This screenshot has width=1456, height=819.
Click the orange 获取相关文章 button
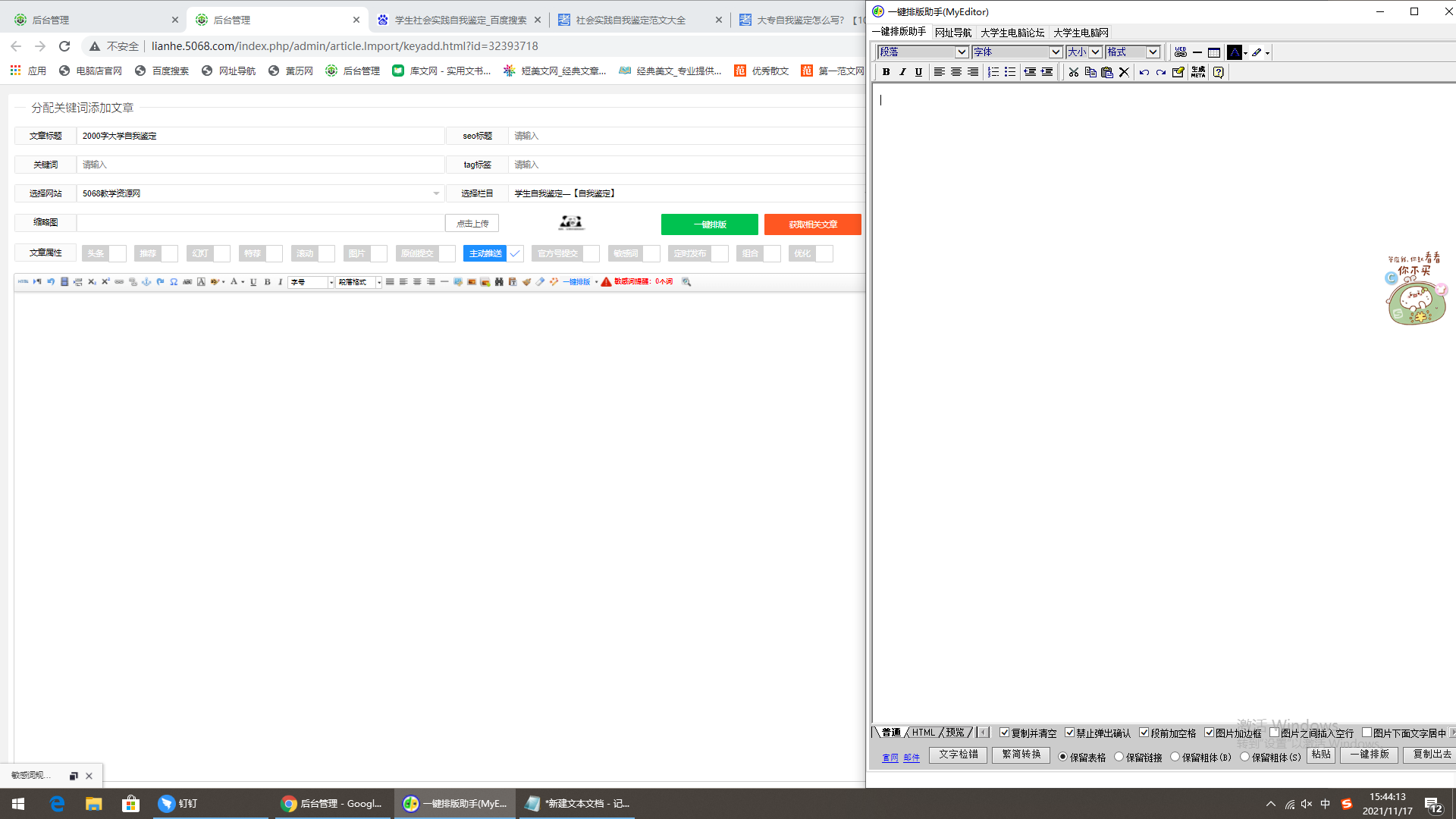(x=812, y=224)
